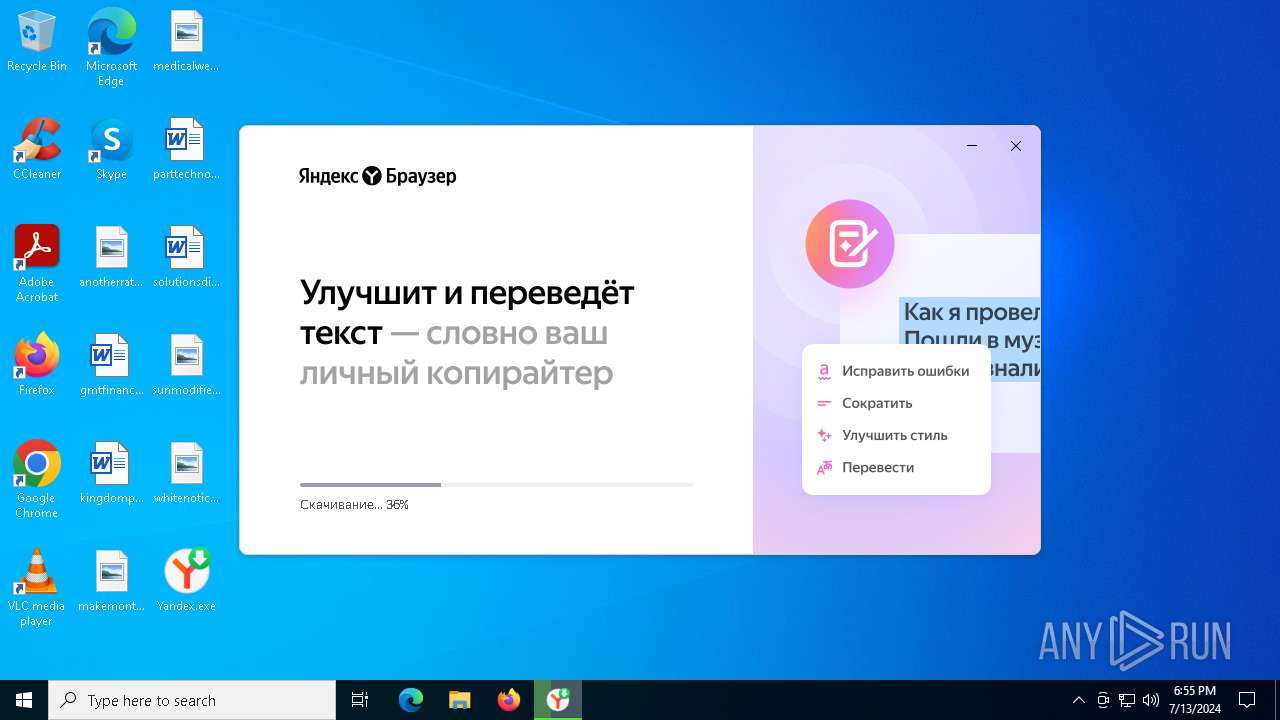Click the download progress bar
This screenshot has width=1280, height=720.
[496, 485]
